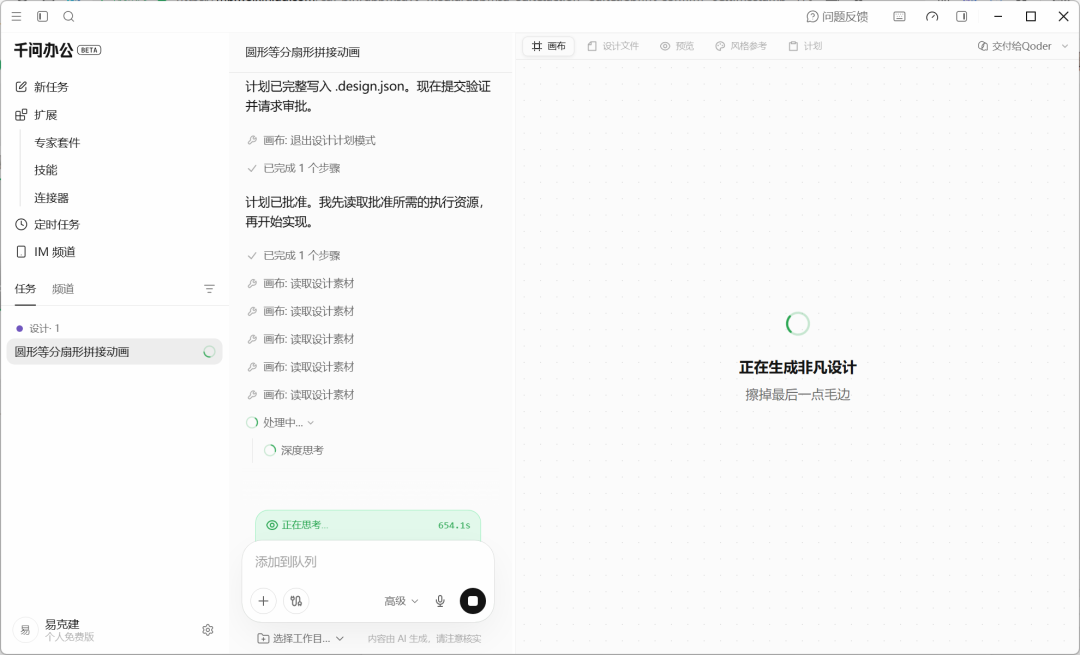Open the 高级 model level dropdown
Image resolution: width=1080 pixels, height=655 pixels.
point(401,601)
